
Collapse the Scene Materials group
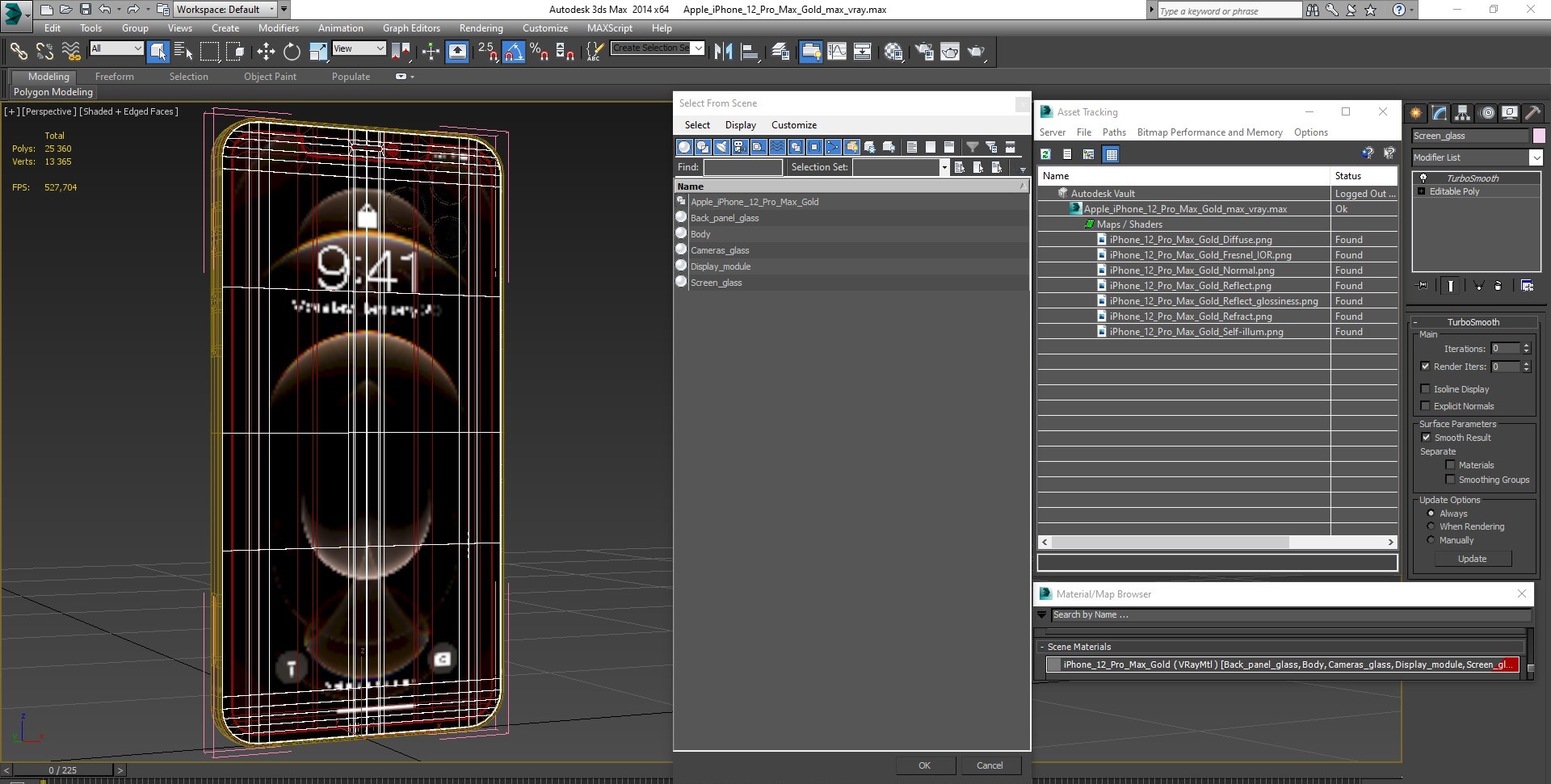[x=1042, y=647]
